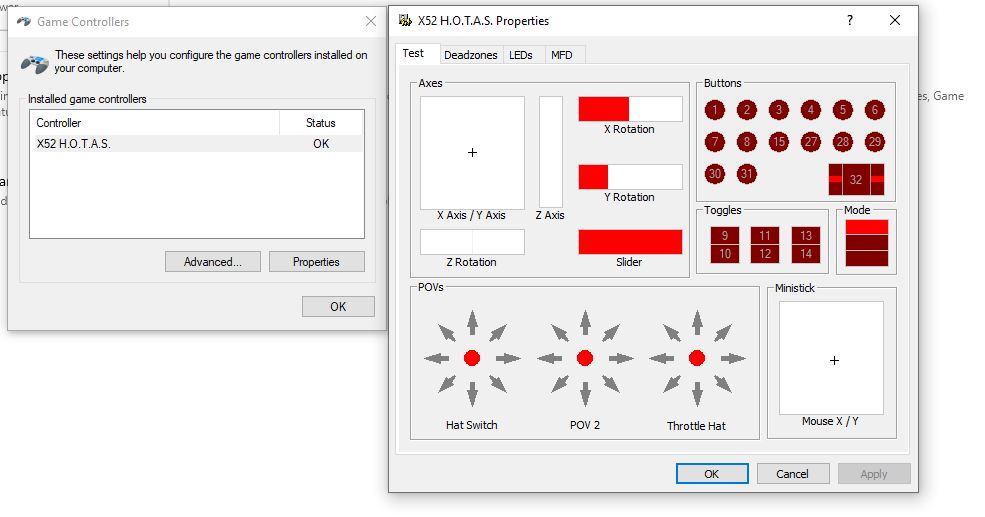Click the game controller icon in Game Controllers title
The width and height of the screenshot is (985, 517).
24,21
